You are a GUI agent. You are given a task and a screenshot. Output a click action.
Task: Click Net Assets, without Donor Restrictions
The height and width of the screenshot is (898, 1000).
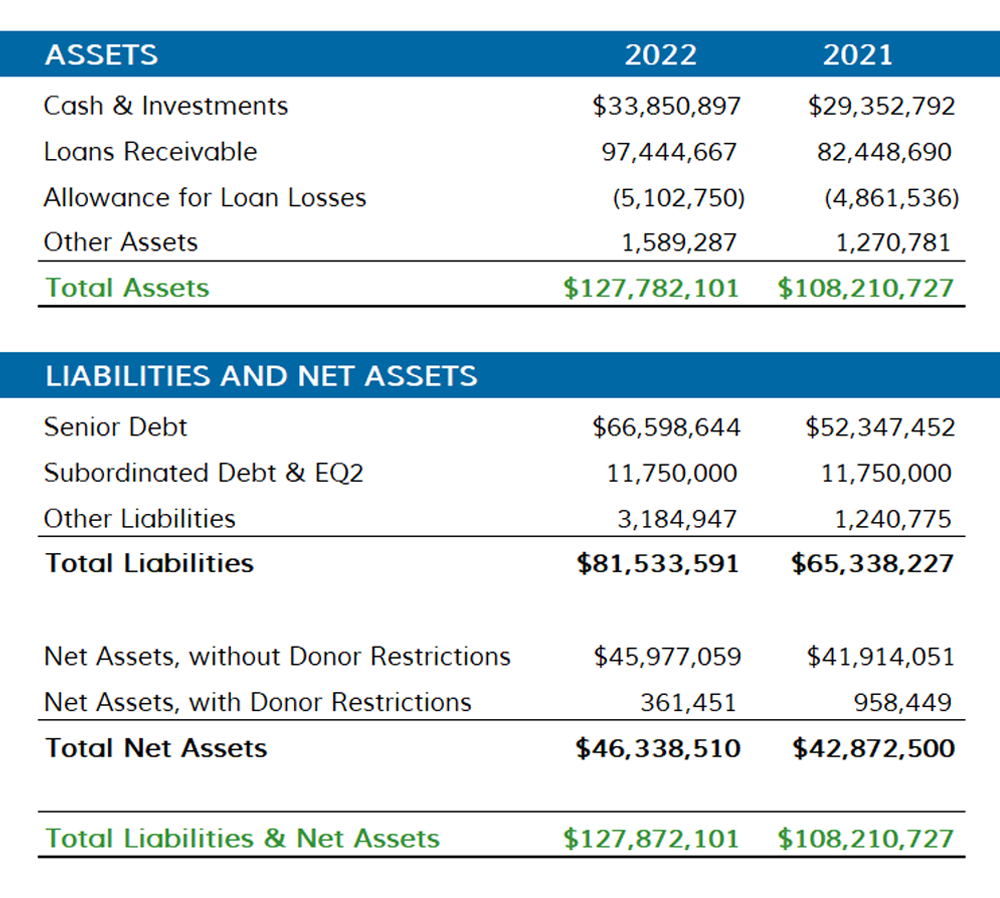(277, 657)
